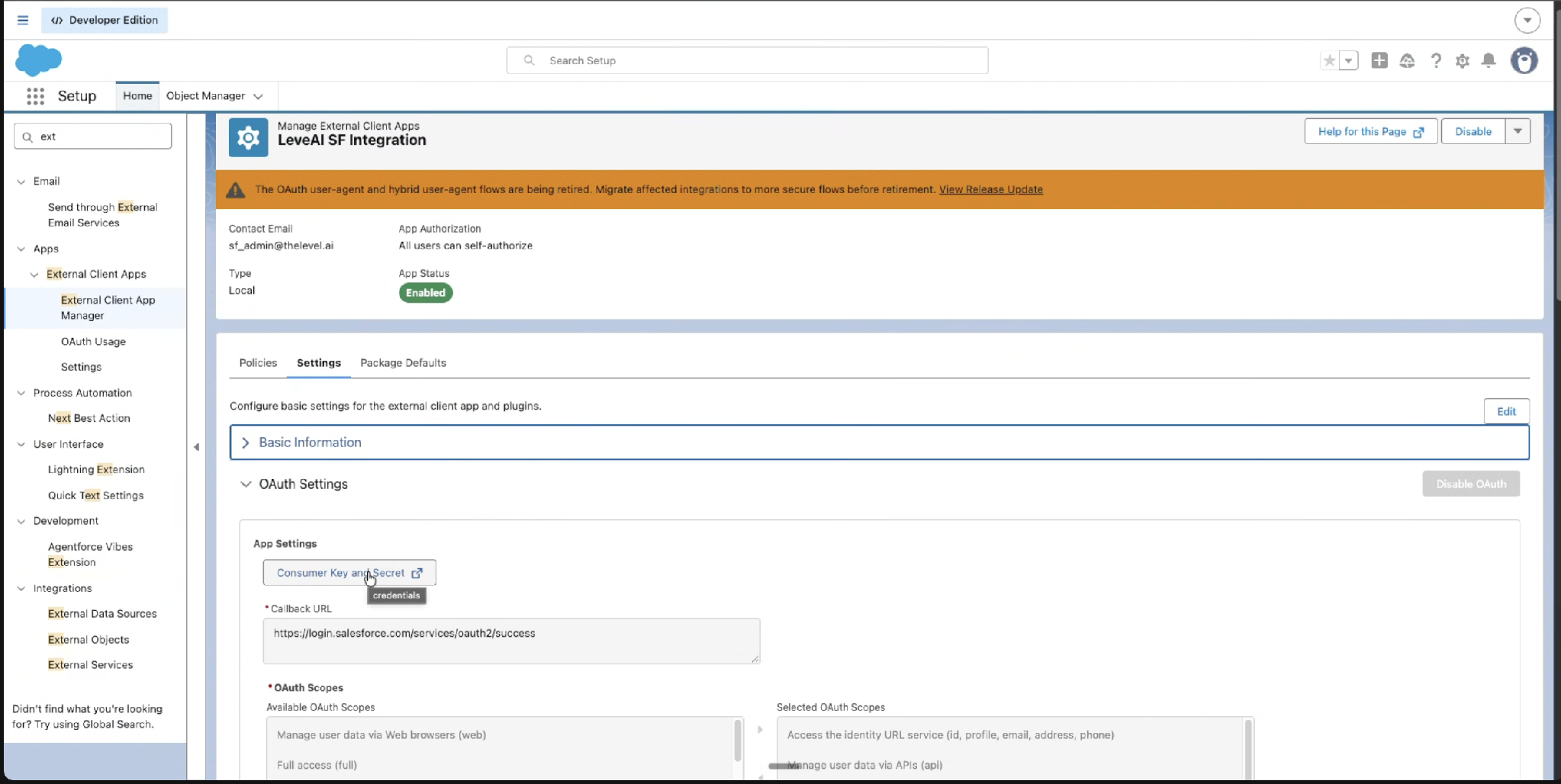Click the Callback URL text area
Screen dimensions: 1561x784
point(511,641)
